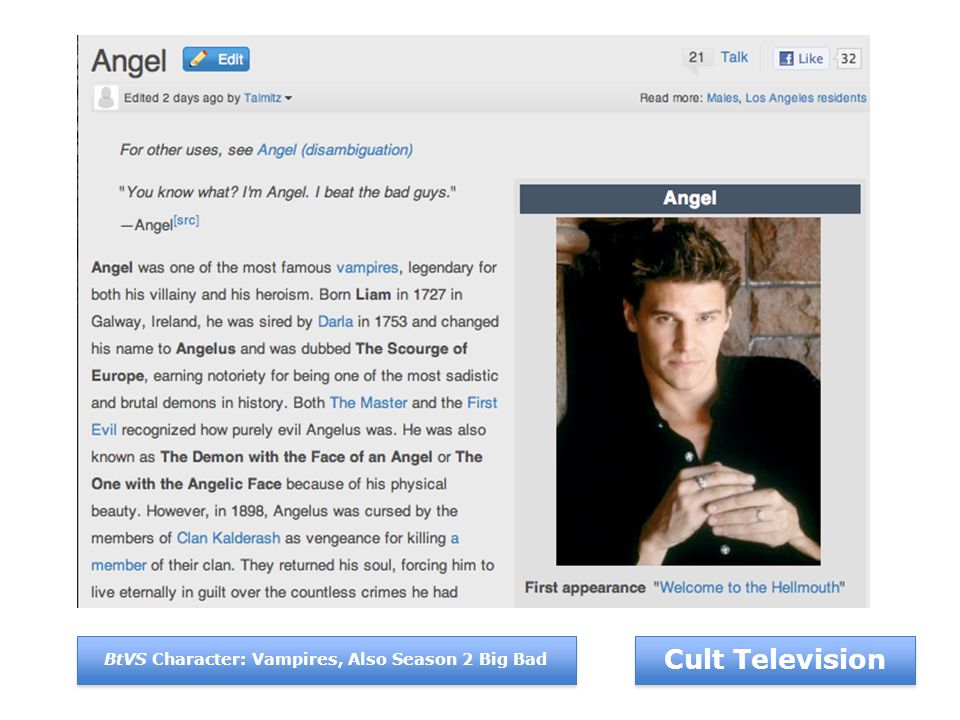Screen dimensions: 960x720
Task: Click the [src] quote source reference
Action: [x=186, y=220]
